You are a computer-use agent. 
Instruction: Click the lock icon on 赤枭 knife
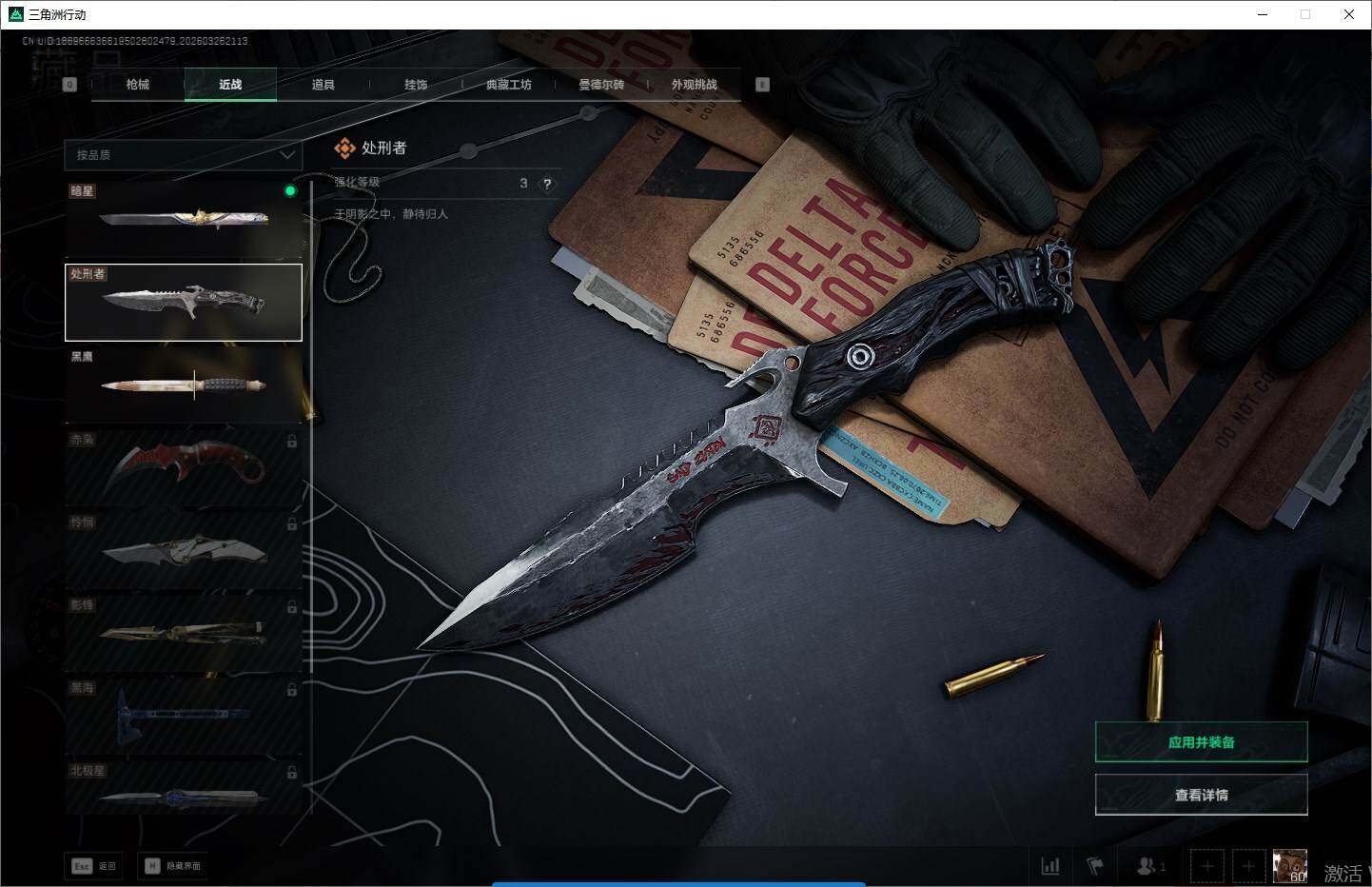tap(292, 442)
